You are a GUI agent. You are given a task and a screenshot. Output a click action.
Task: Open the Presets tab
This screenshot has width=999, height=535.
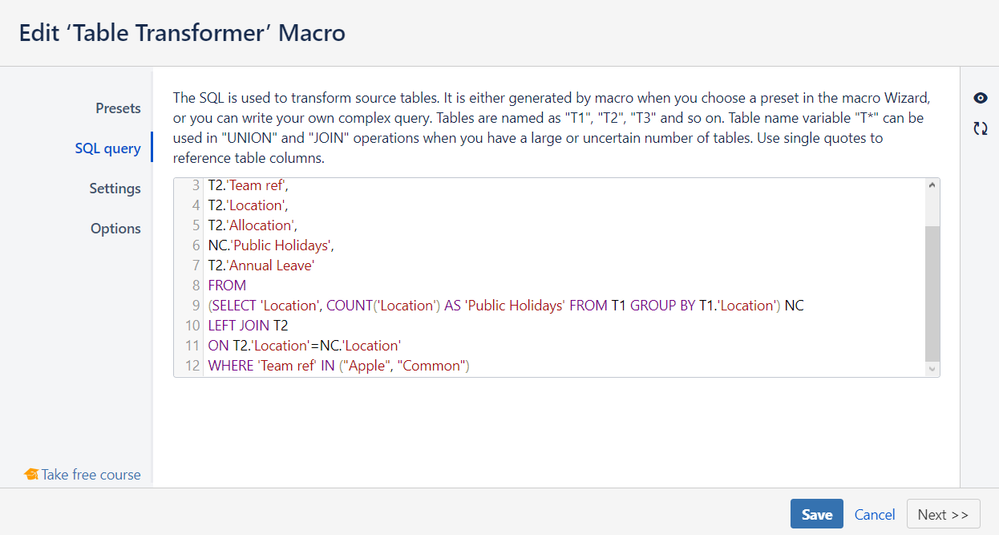click(118, 108)
